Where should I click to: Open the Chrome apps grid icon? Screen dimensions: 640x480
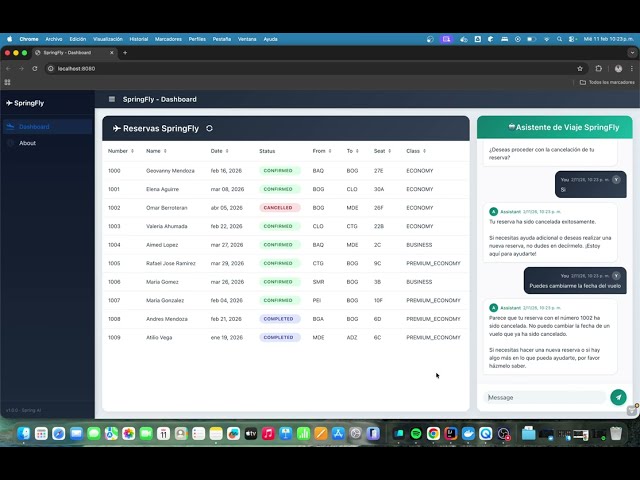7,82
